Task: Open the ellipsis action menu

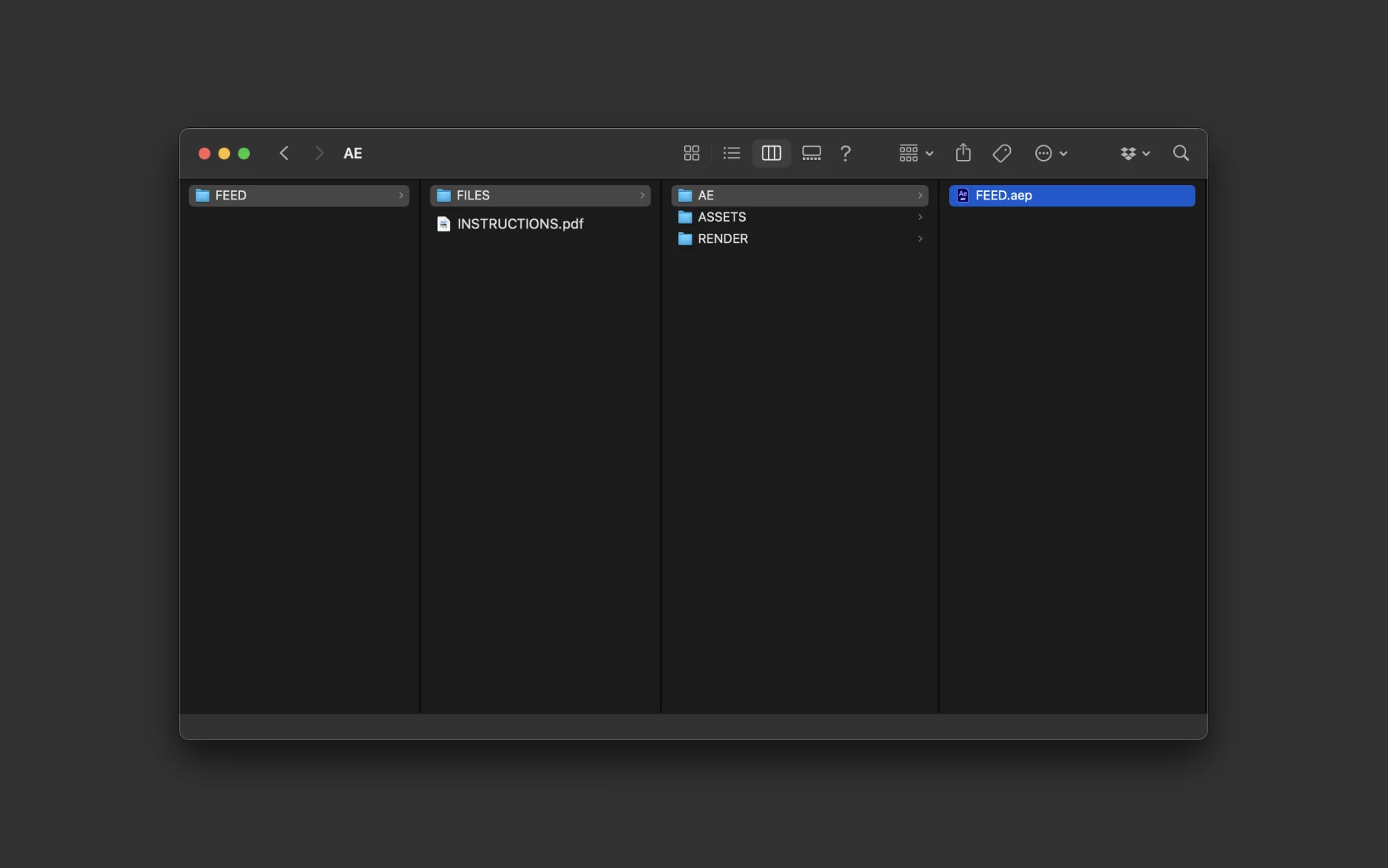Action: point(1050,153)
